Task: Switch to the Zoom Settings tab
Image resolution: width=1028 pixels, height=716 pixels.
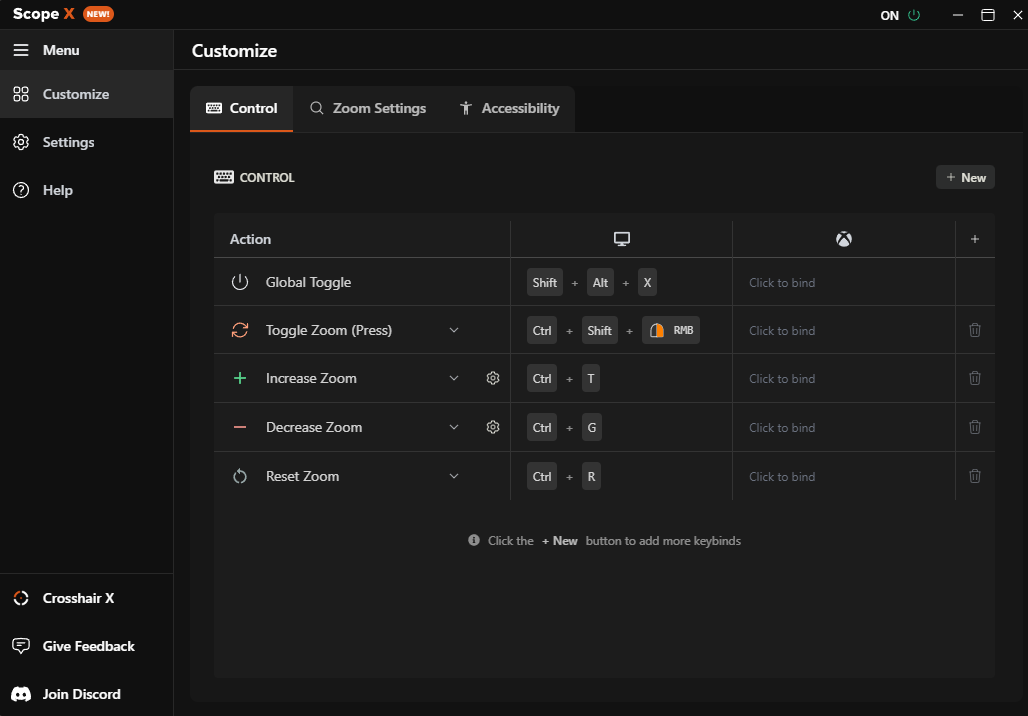Action: coord(367,108)
